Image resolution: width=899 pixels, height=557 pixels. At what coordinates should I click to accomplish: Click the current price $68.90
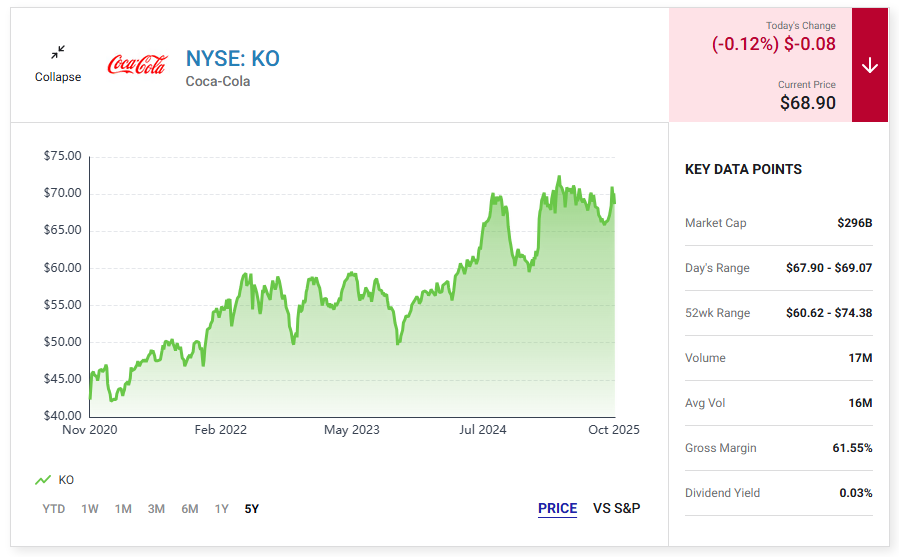[808, 103]
